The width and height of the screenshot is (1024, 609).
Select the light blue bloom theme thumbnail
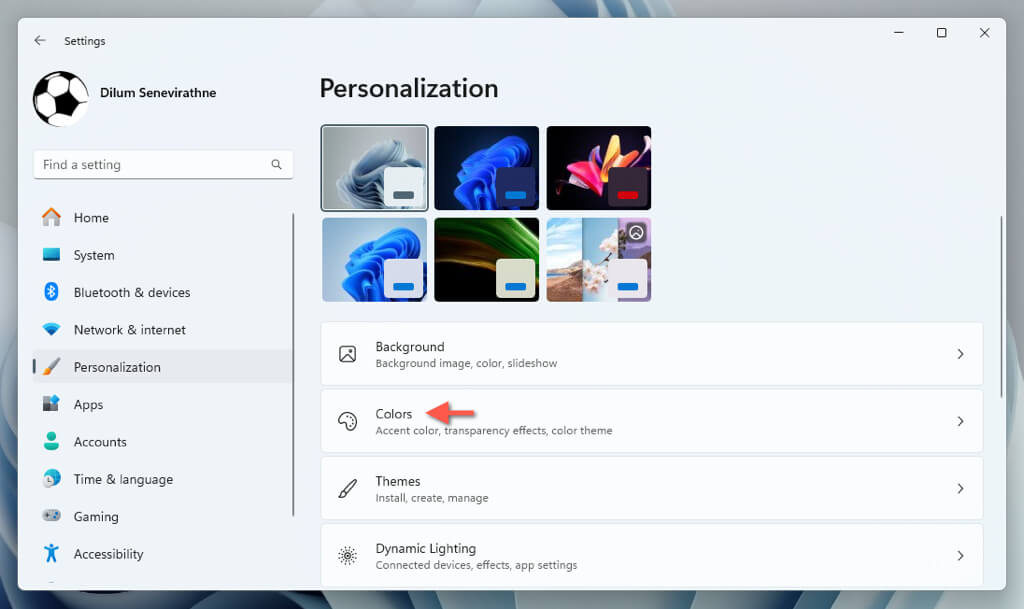374,260
